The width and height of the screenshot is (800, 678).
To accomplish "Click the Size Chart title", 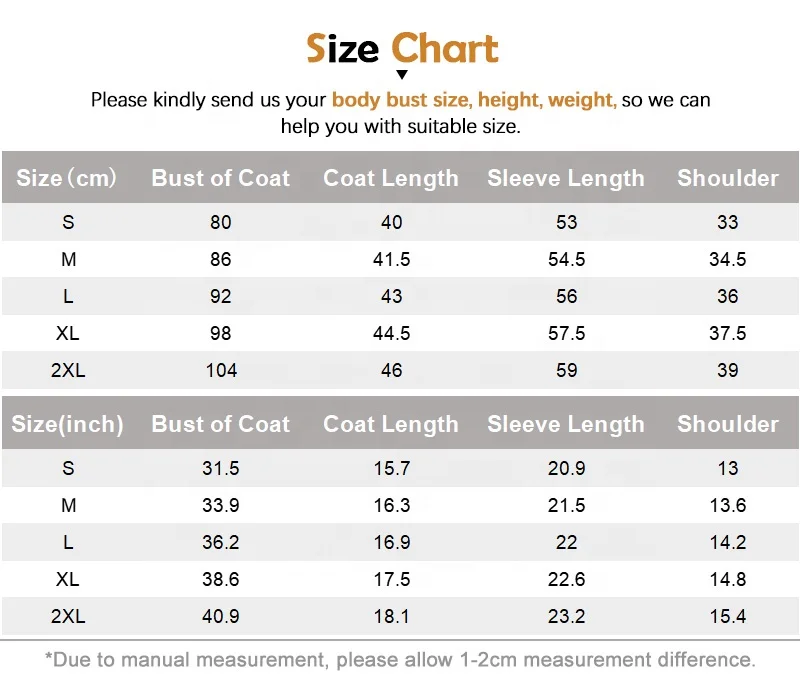I will click(402, 48).
